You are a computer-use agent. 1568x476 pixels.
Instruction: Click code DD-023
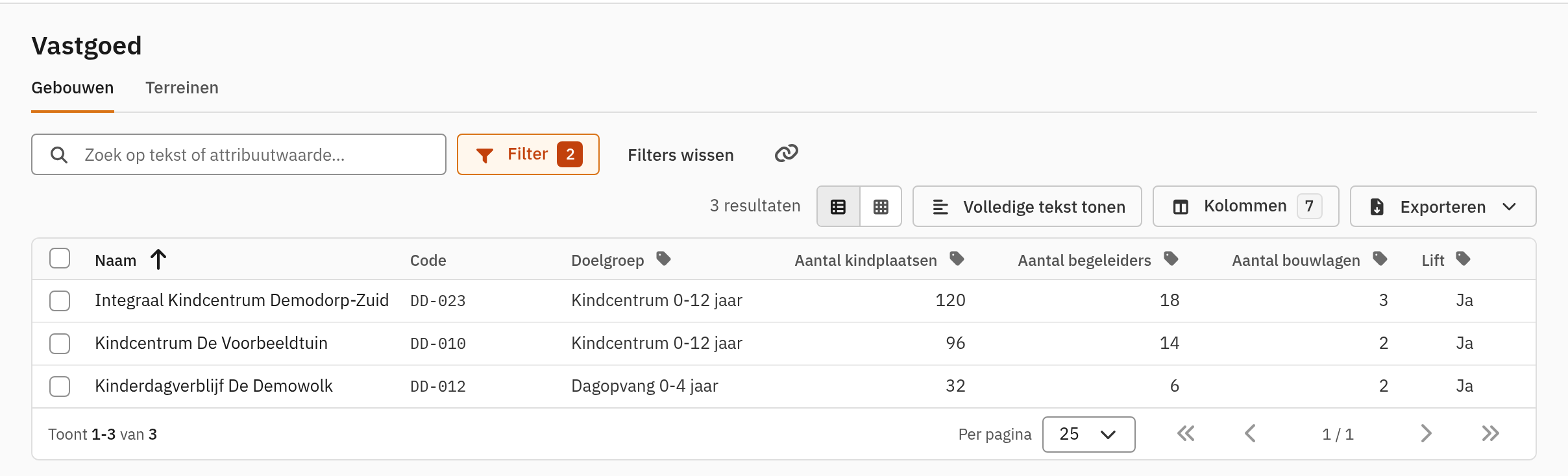coord(438,301)
